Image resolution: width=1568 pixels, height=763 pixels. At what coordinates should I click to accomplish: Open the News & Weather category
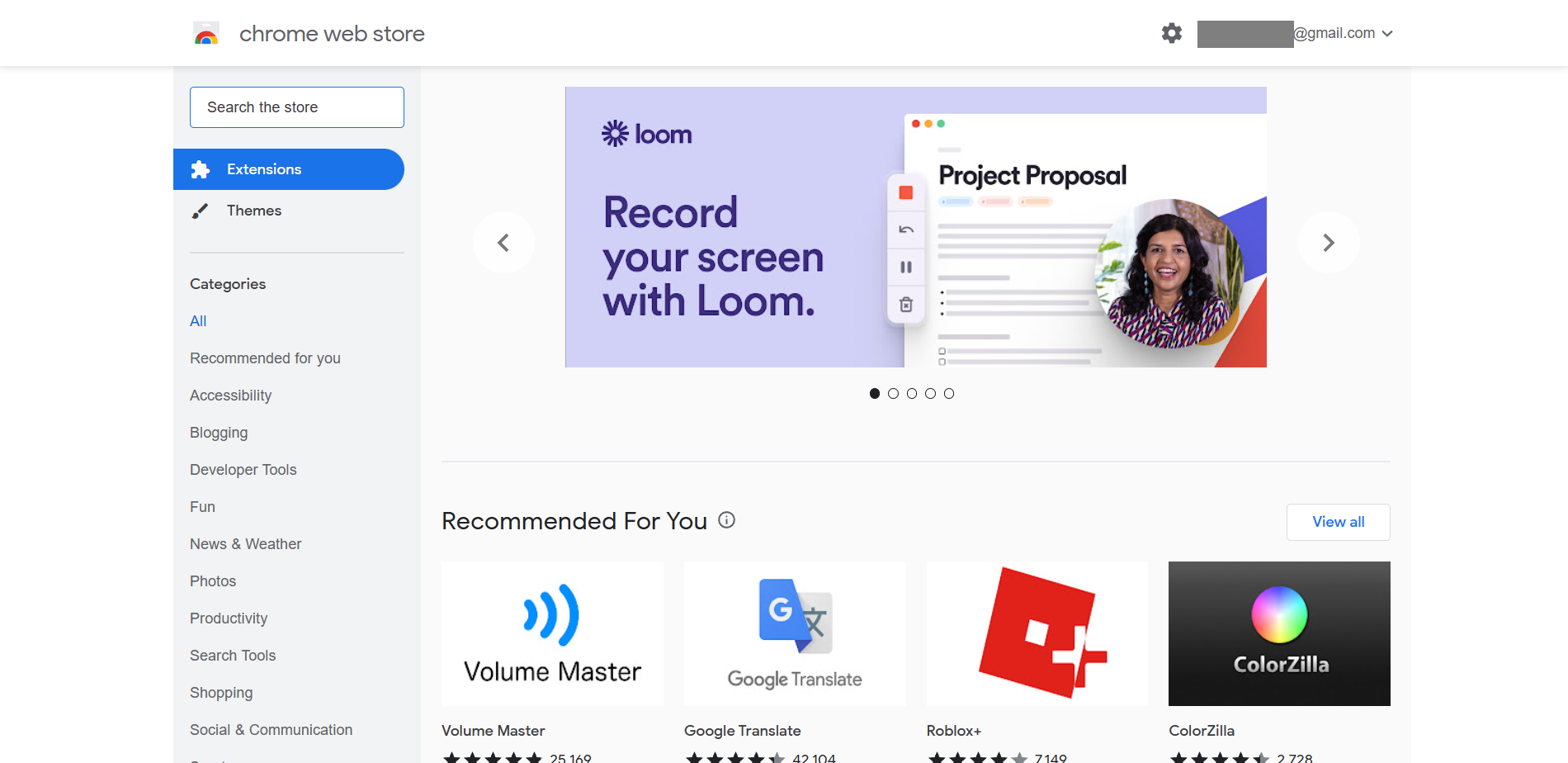click(x=245, y=544)
